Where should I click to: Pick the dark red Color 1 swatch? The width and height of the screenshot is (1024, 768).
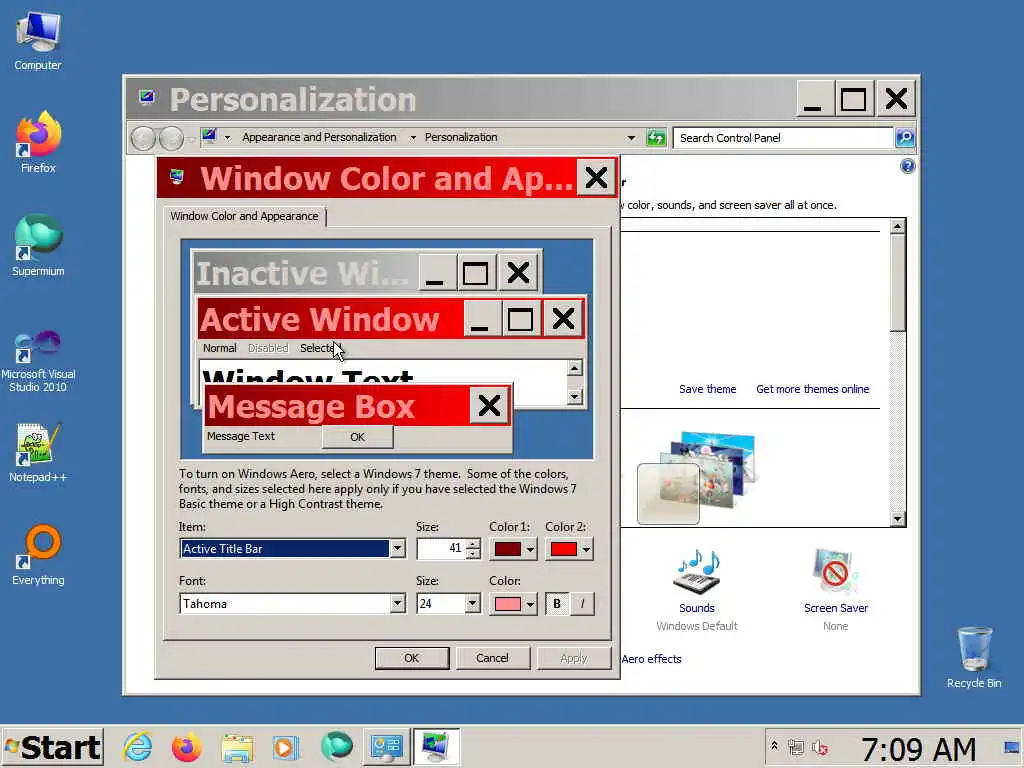click(507, 549)
